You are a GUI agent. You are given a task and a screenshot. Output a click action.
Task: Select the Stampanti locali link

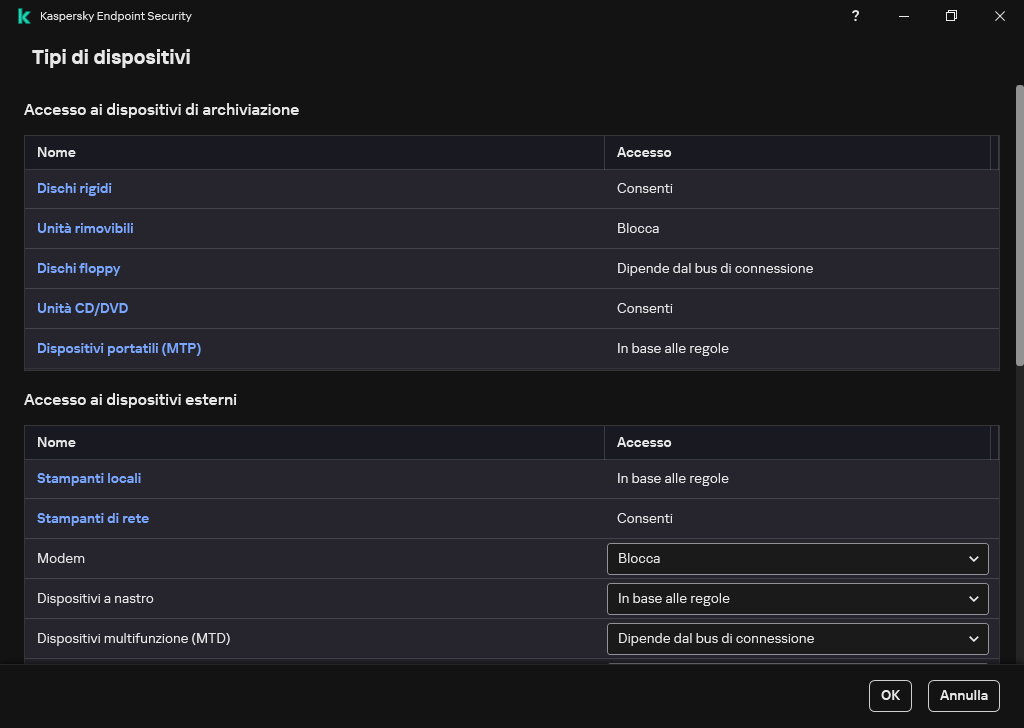pyautogui.click(x=89, y=478)
